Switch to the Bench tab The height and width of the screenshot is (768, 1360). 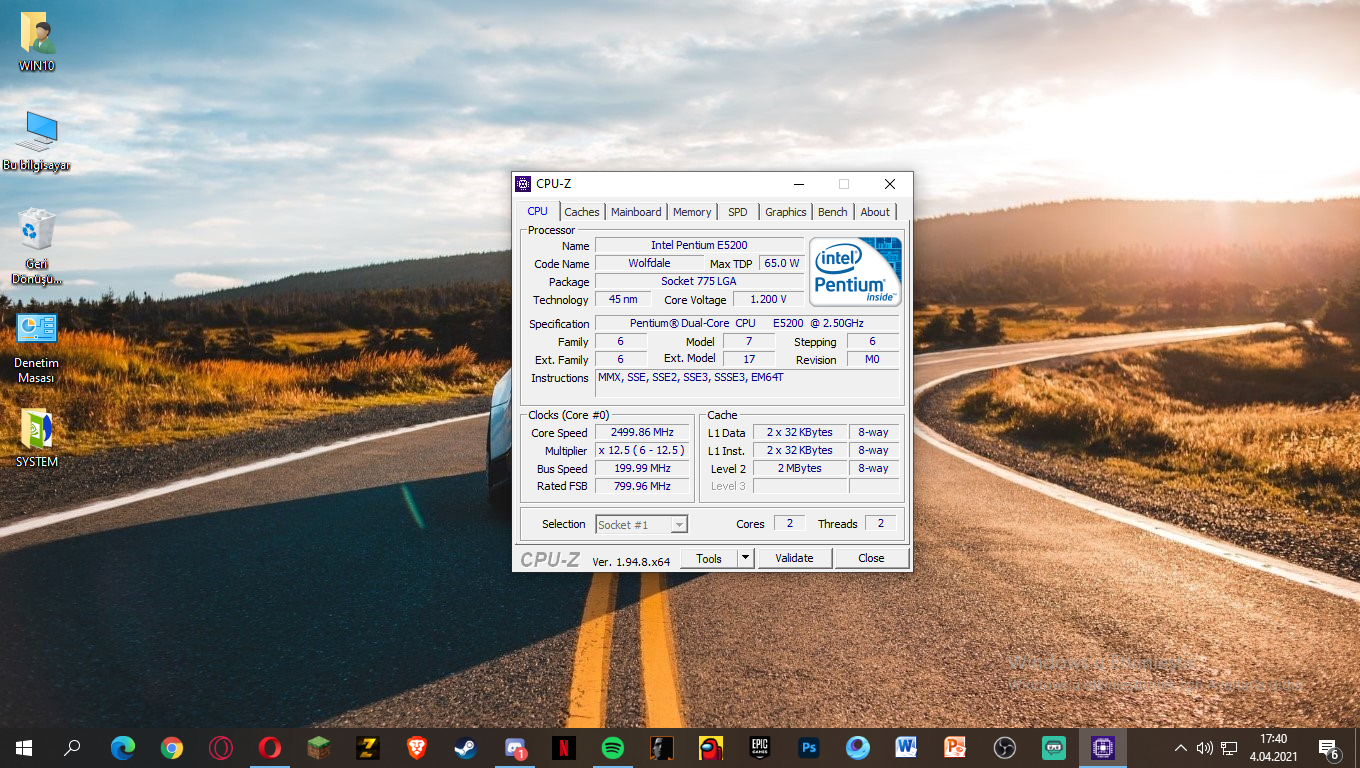coord(833,212)
